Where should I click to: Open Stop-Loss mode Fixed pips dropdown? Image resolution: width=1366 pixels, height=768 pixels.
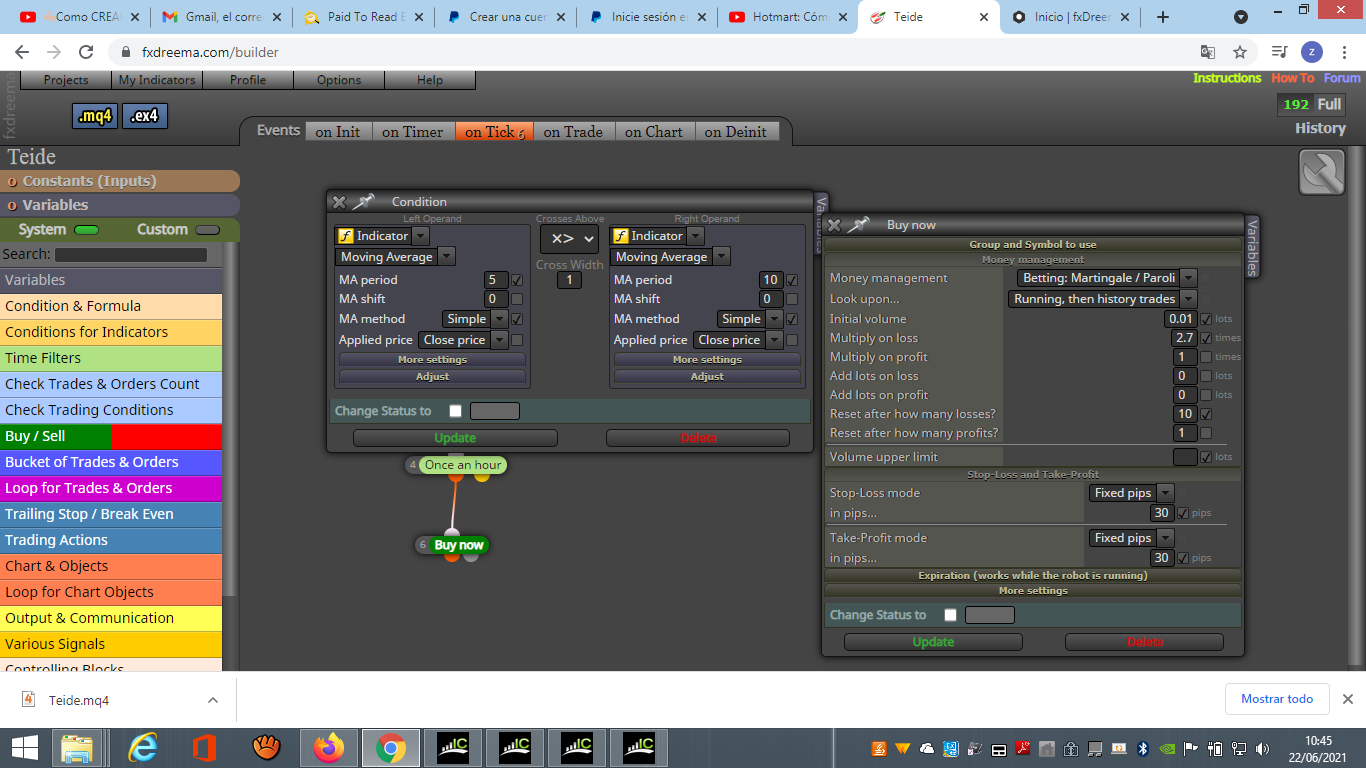(x=1165, y=493)
